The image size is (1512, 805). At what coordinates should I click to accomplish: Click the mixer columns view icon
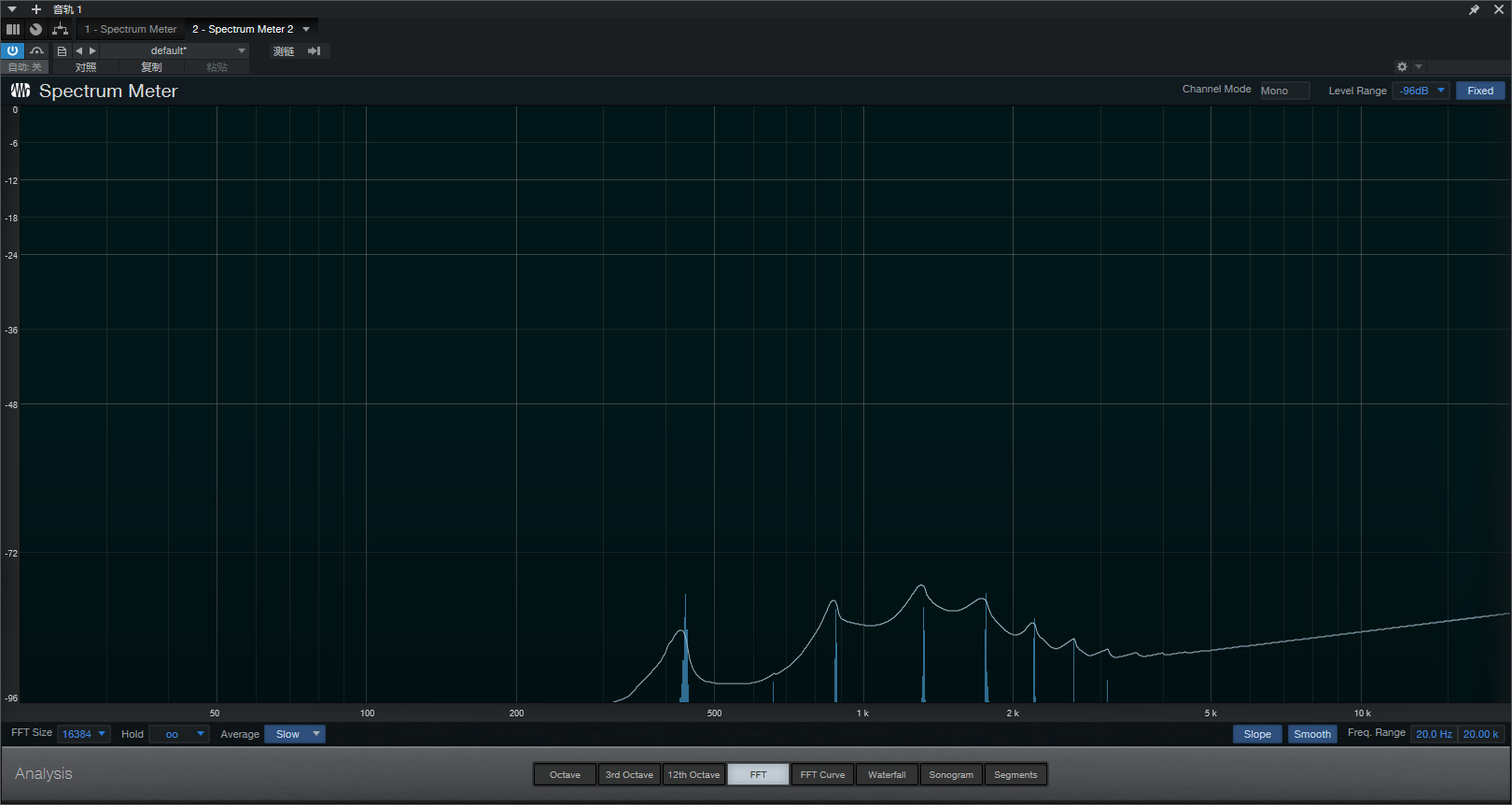click(13, 29)
